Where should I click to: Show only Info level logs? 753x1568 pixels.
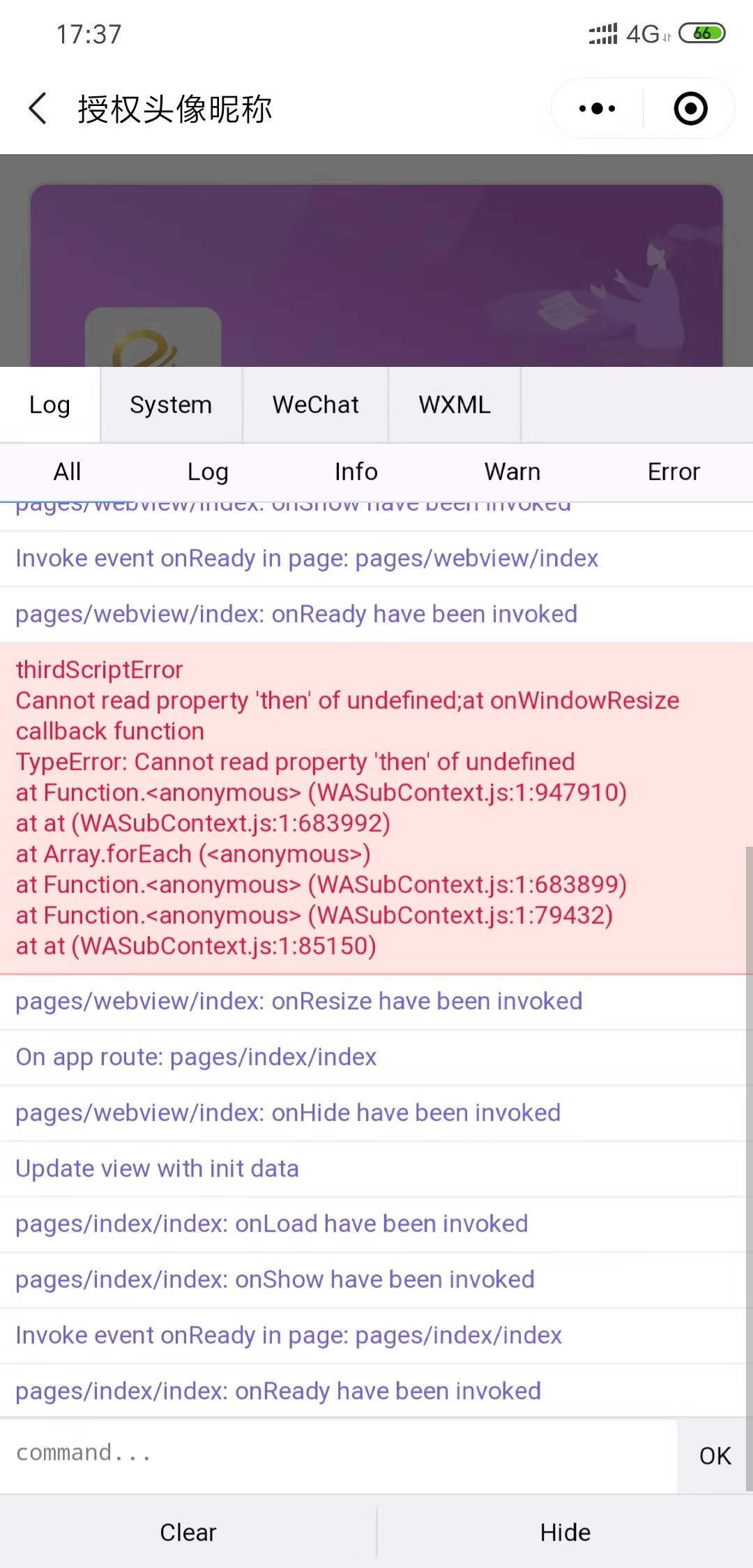[x=356, y=472]
